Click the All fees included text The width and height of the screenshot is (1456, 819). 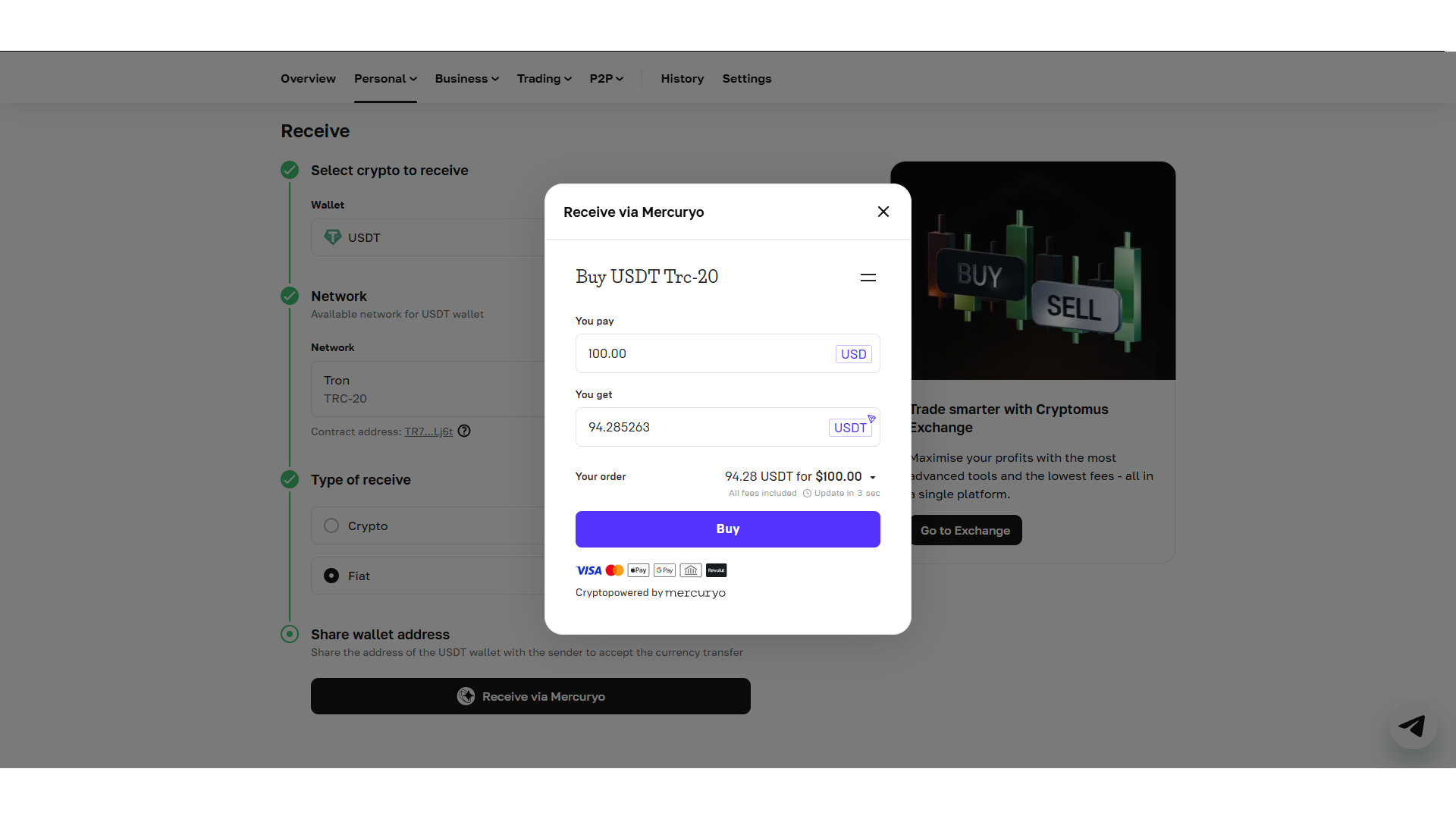click(763, 494)
